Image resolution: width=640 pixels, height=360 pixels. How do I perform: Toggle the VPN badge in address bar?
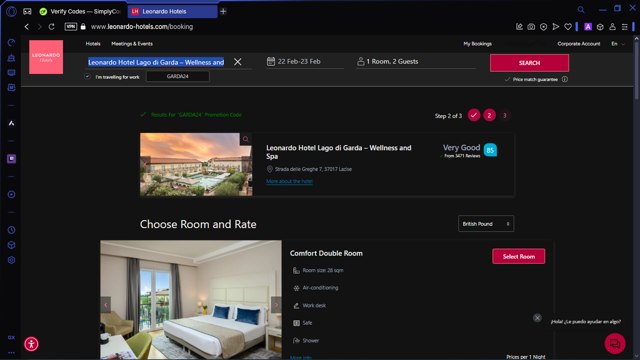pos(71,27)
